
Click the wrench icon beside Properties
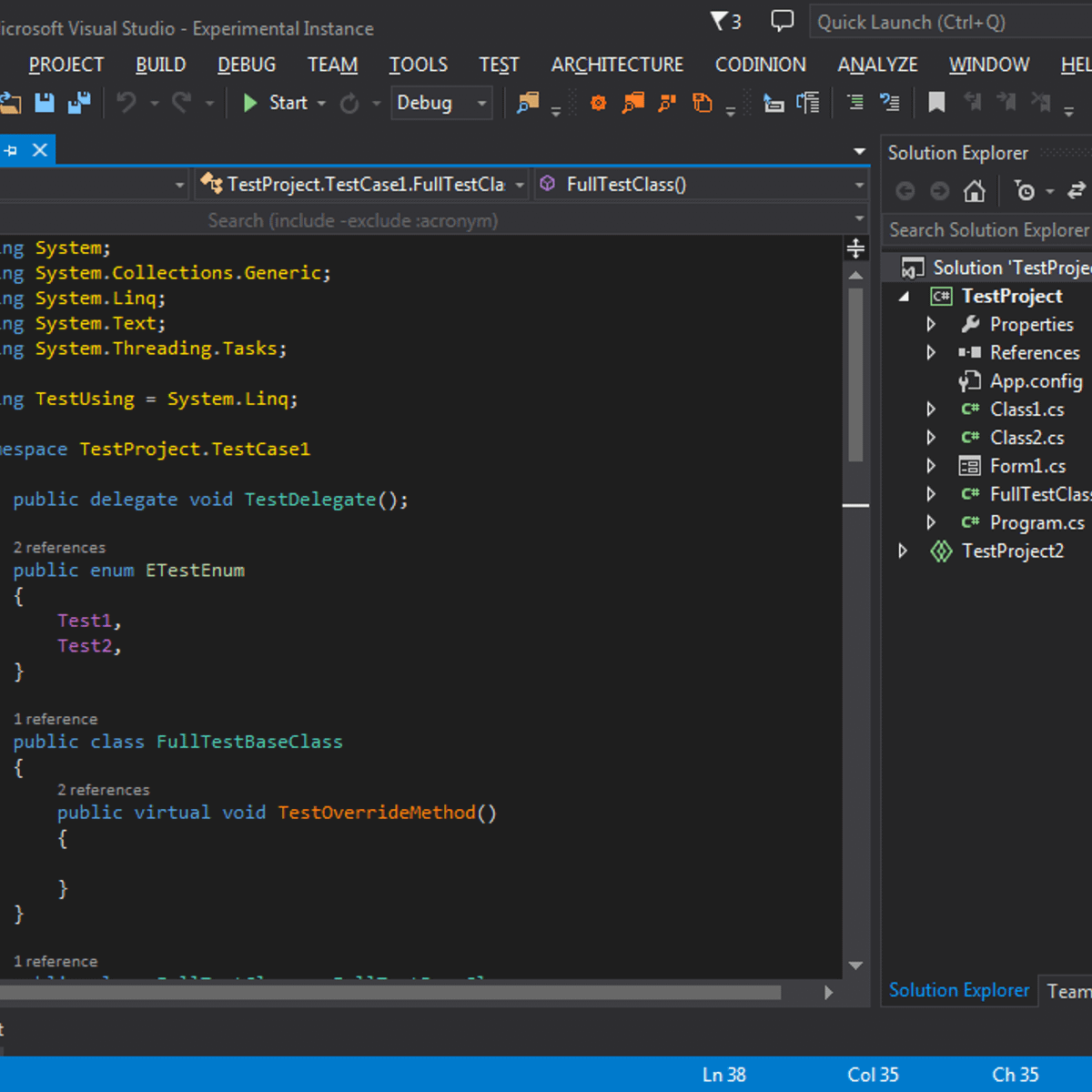coord(970,324)
